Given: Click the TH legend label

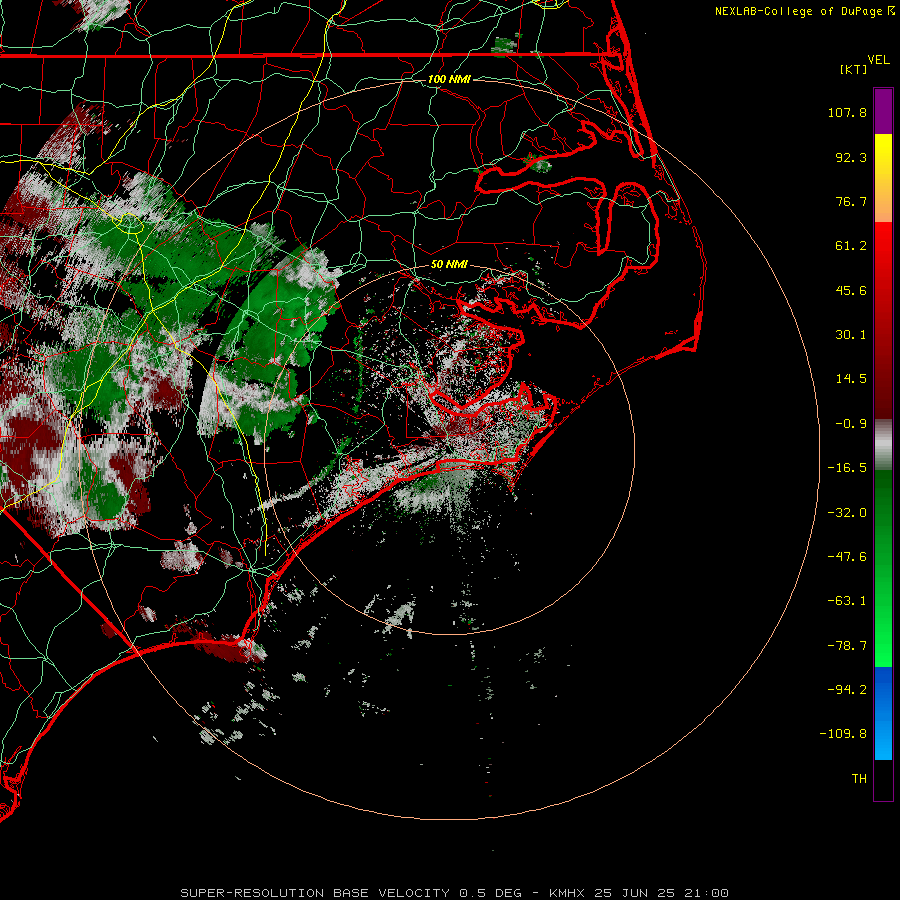Looking at the screenshot, I should [x=859, y=779].
